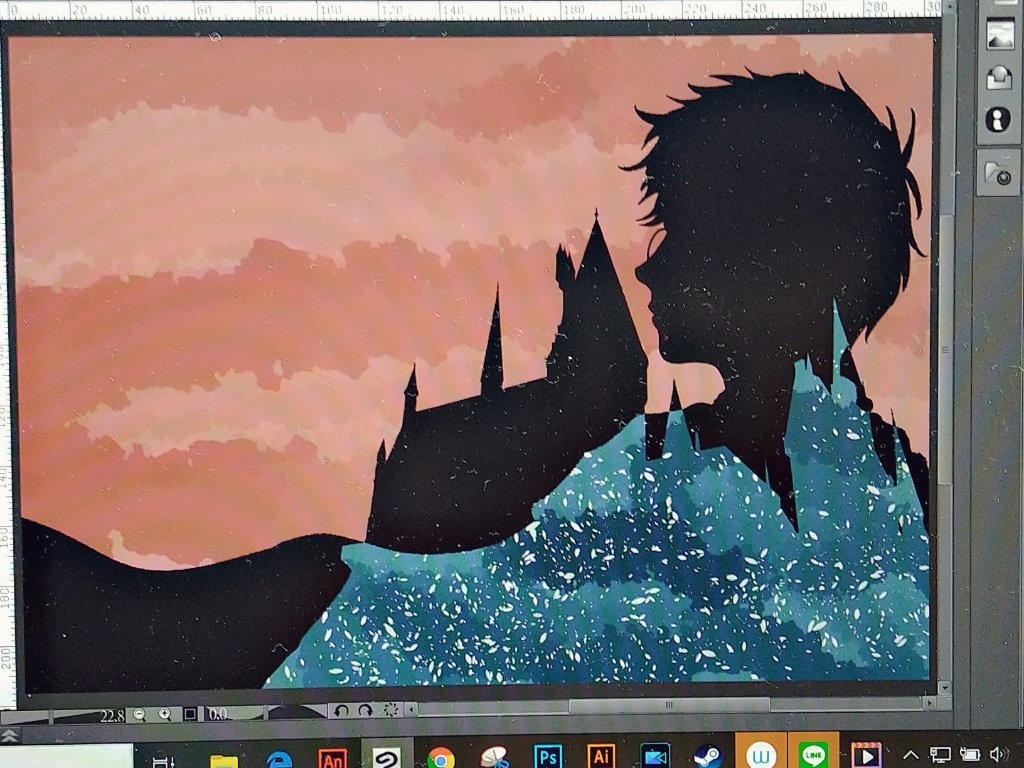
Task: Click the rotation angle 0.0 field
Action: coord(217,714)
